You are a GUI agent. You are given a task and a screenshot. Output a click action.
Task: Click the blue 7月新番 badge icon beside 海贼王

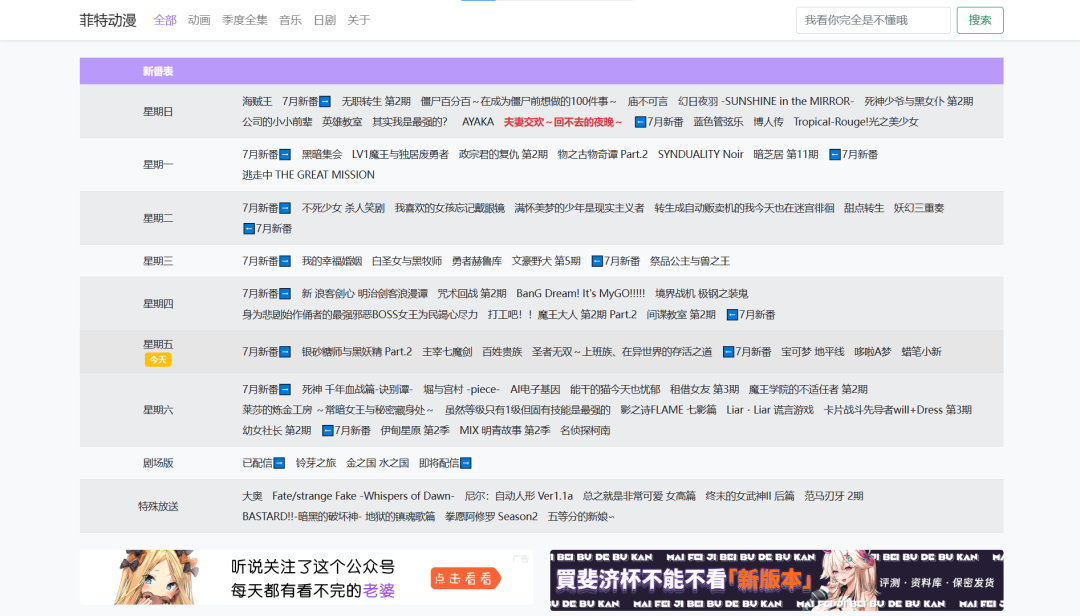pos(325,100)
